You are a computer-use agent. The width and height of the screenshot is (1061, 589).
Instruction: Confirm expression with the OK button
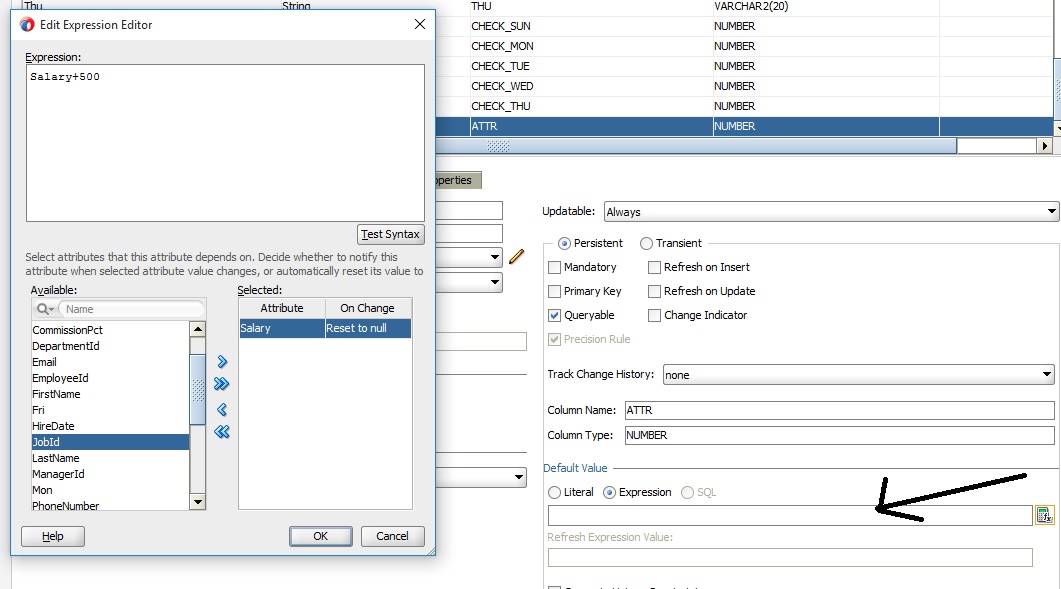coord(320,536)
